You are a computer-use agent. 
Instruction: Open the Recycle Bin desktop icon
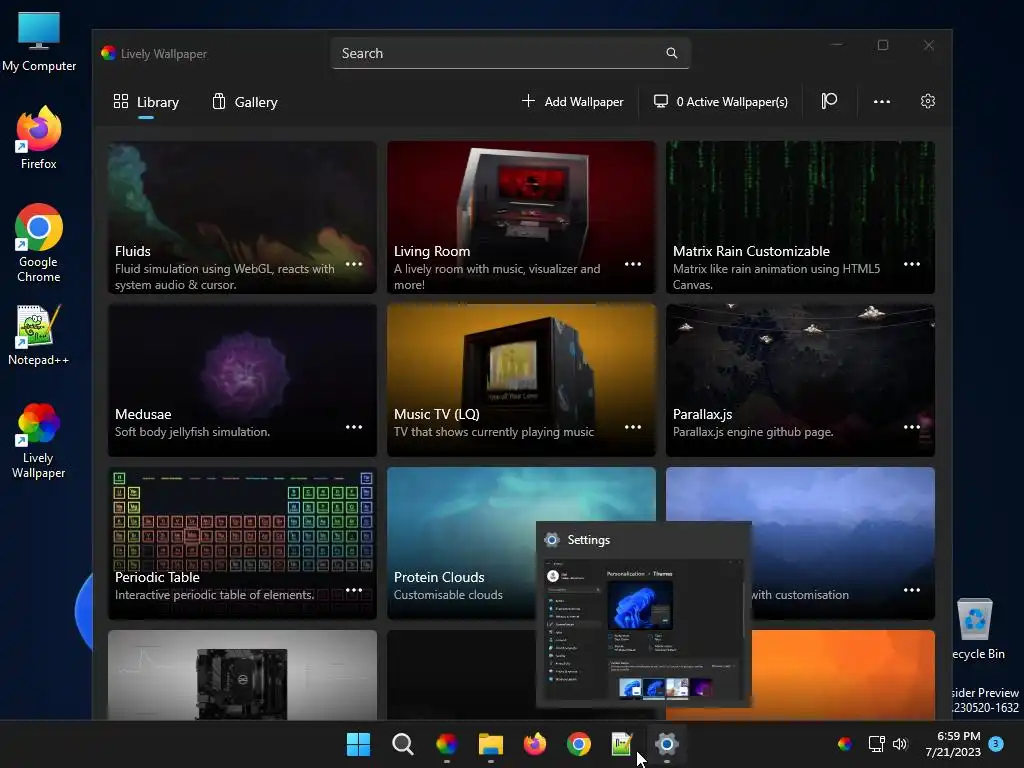point(976,628)
